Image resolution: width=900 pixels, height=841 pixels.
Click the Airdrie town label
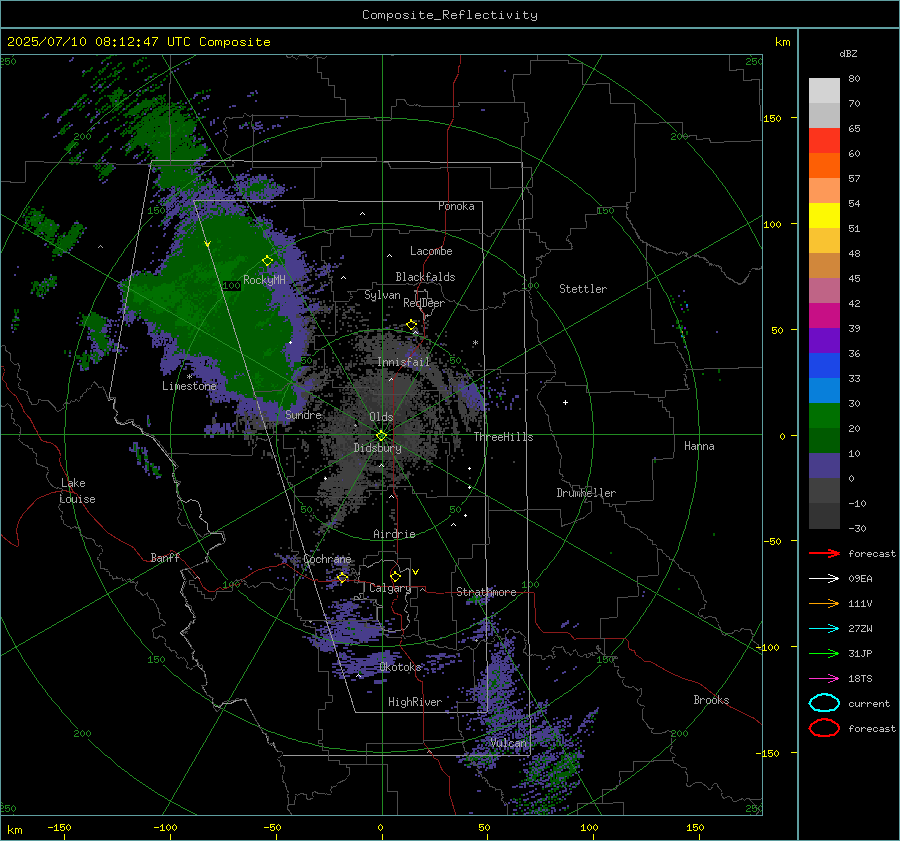pyautogui.click(x=394, y=534)
